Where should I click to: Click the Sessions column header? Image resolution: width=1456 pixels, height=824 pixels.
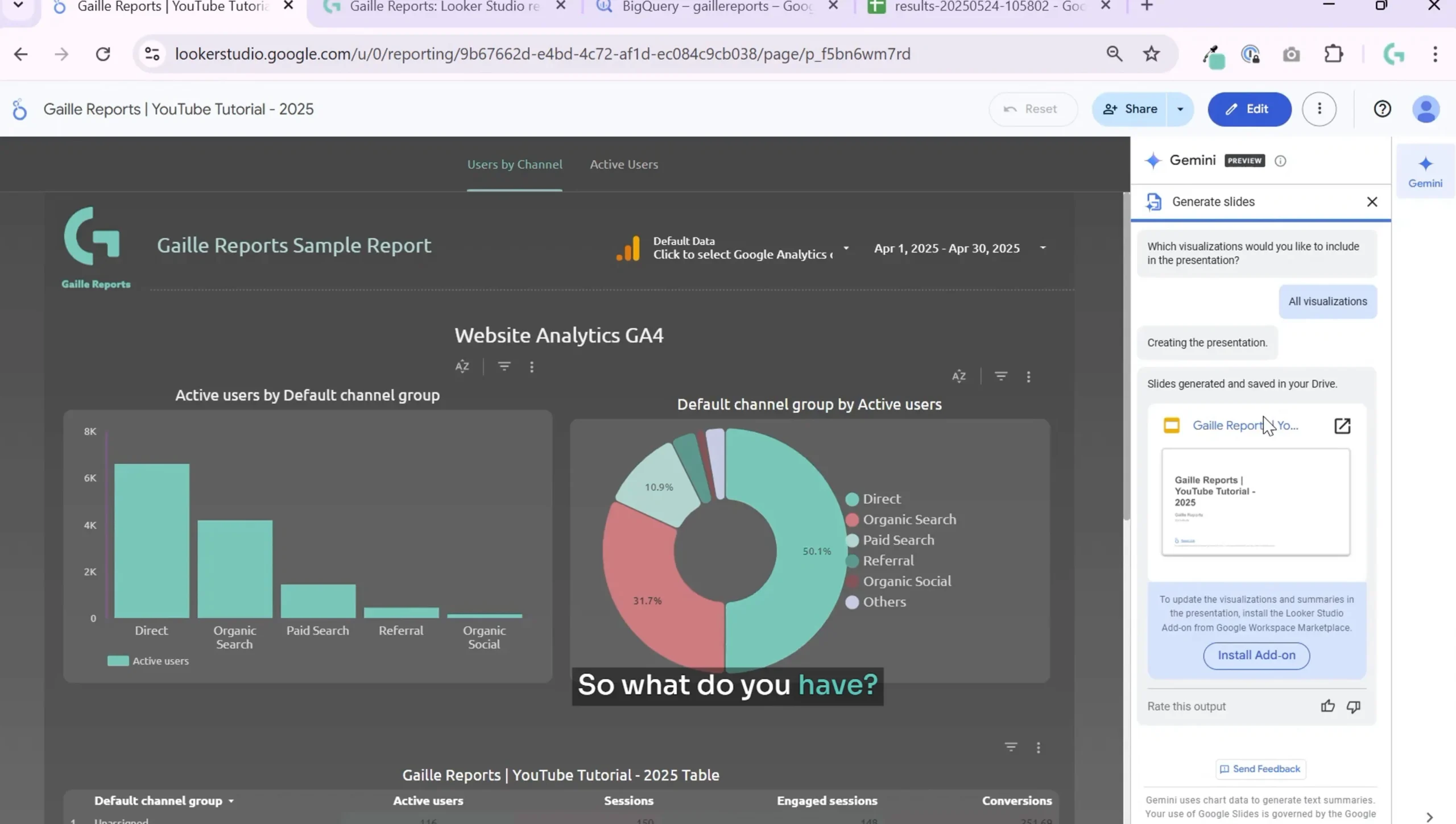click(x=628, y=801)
